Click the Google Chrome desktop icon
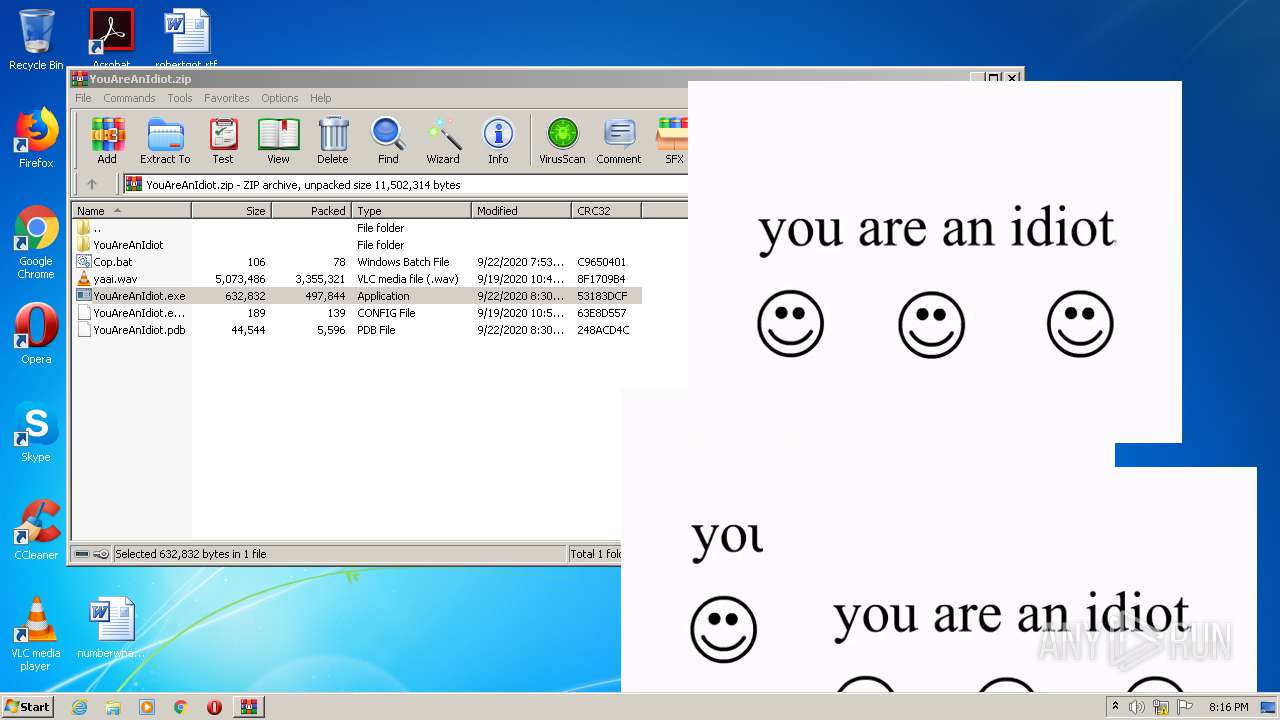1280x720 pixels. (x=36, y=243)
